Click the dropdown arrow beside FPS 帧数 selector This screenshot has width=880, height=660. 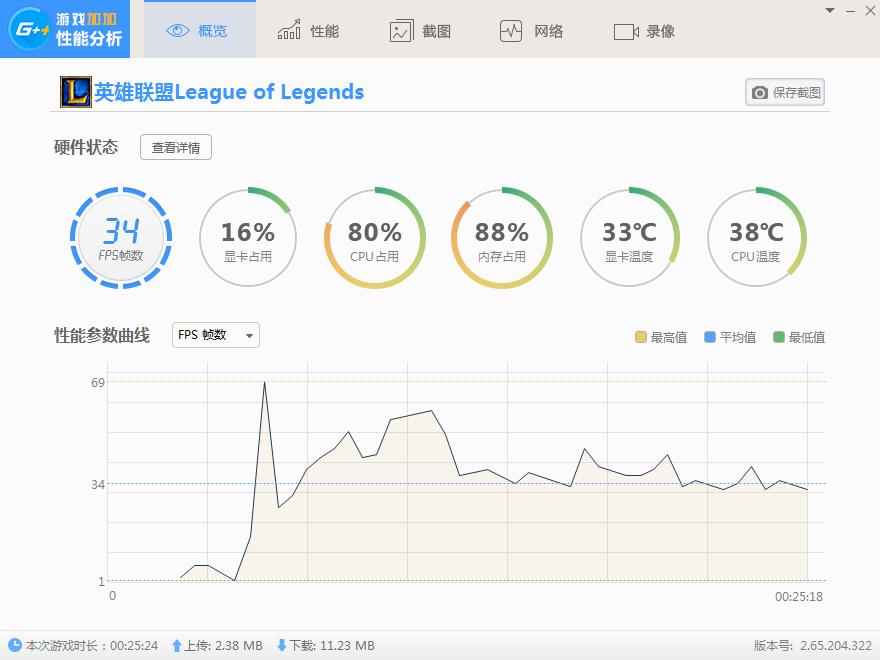247,335
